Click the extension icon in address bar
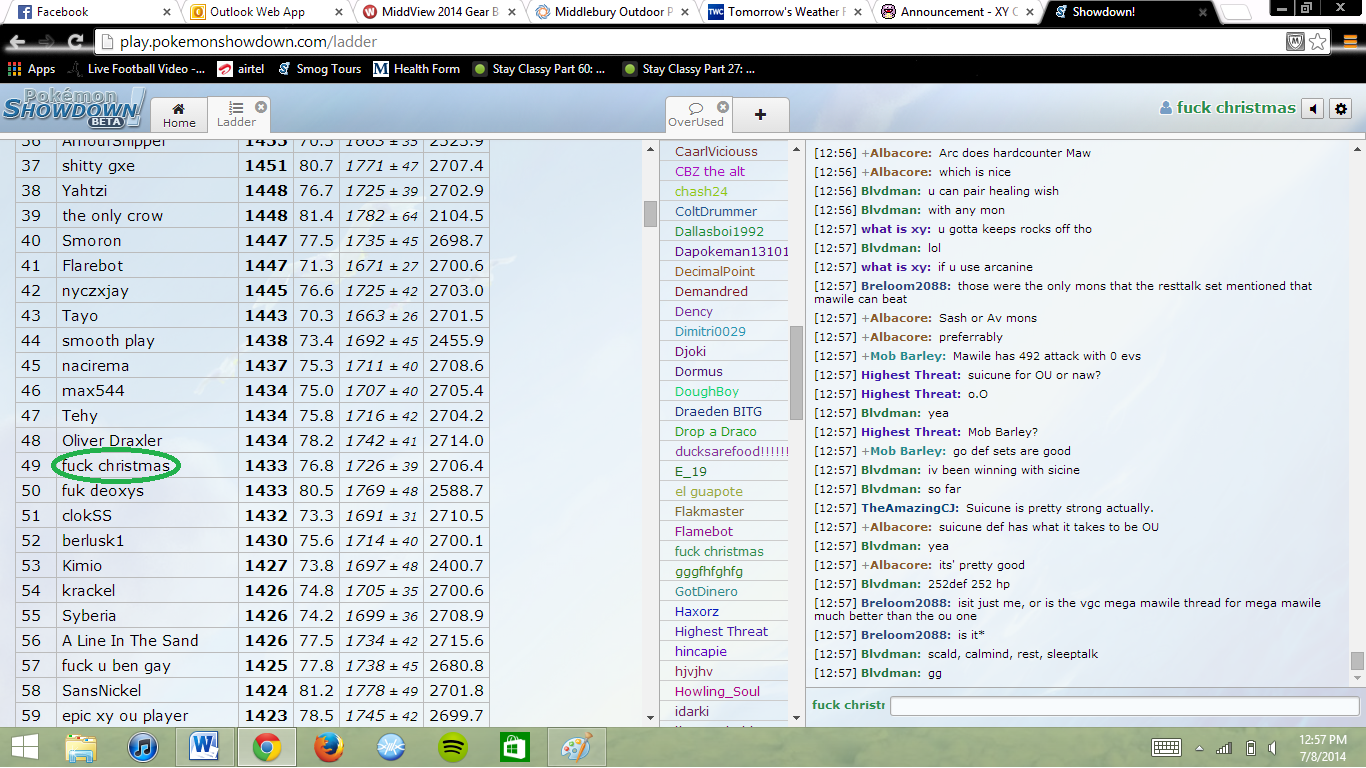The image size is (1366, 768). [x=1295, y=42]
